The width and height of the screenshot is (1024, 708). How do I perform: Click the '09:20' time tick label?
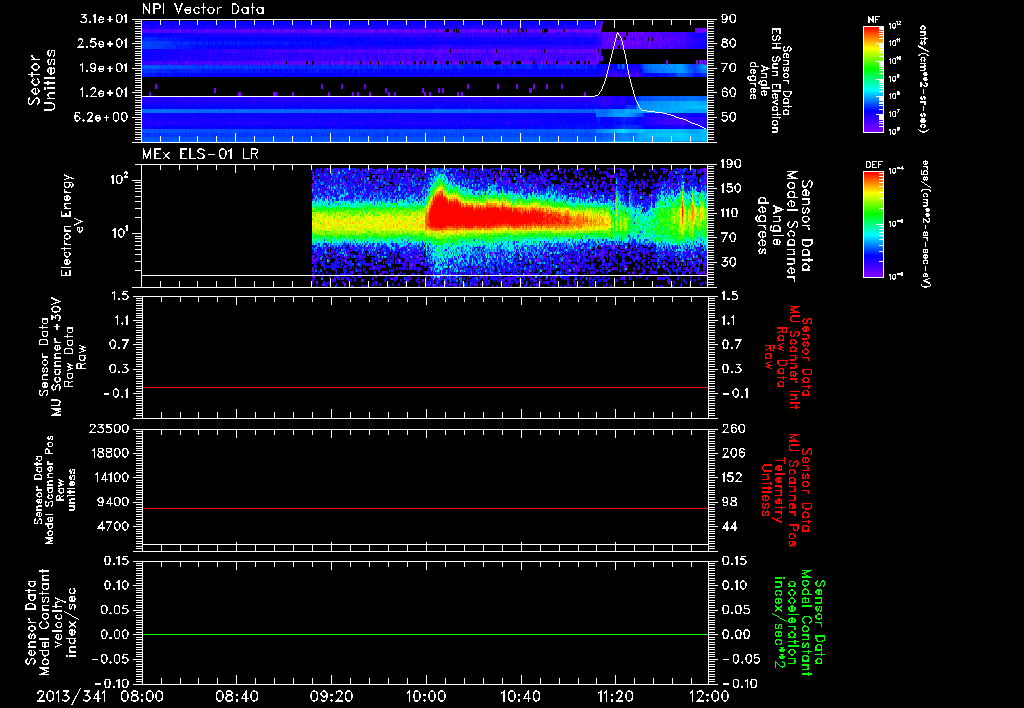[x=331, y=696]
